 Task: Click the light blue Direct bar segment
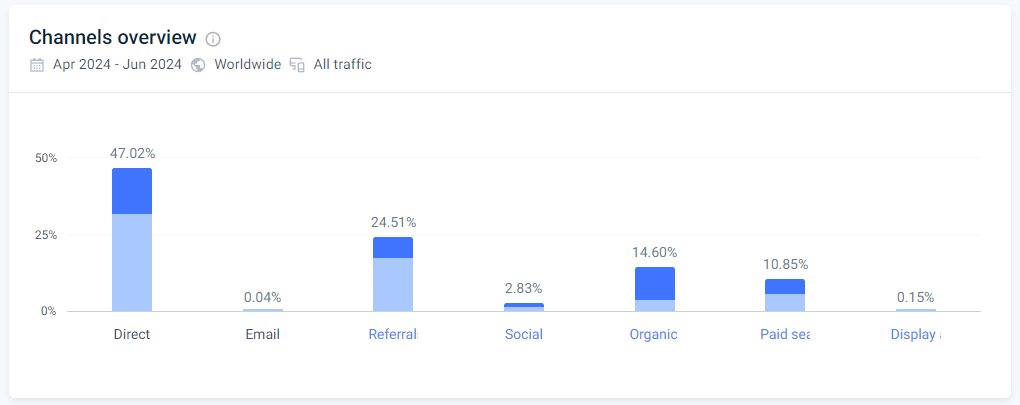coord(132,262)
